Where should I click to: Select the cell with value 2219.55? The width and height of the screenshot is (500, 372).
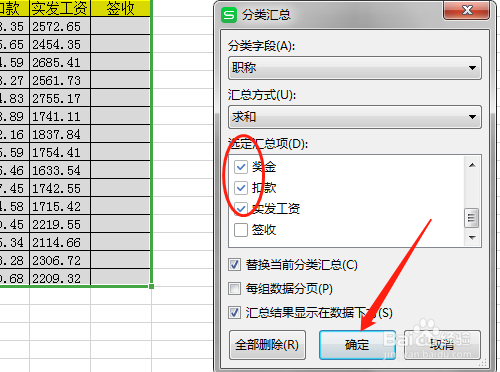tap(60, 224)
